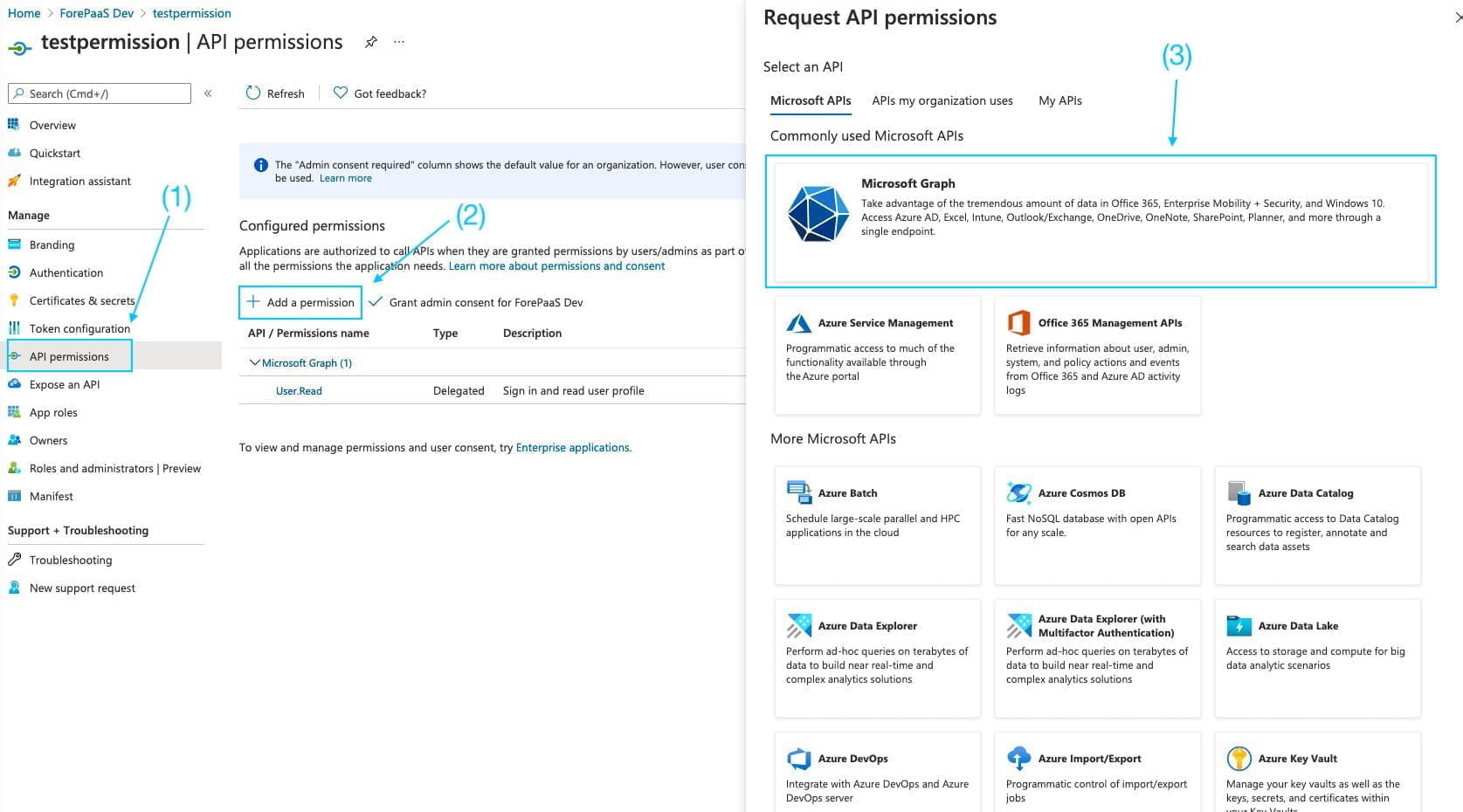Click the pin icon next to page title
Image resolution: width=1463 pixels, height=812 pixels.
[x=371, y=42]
